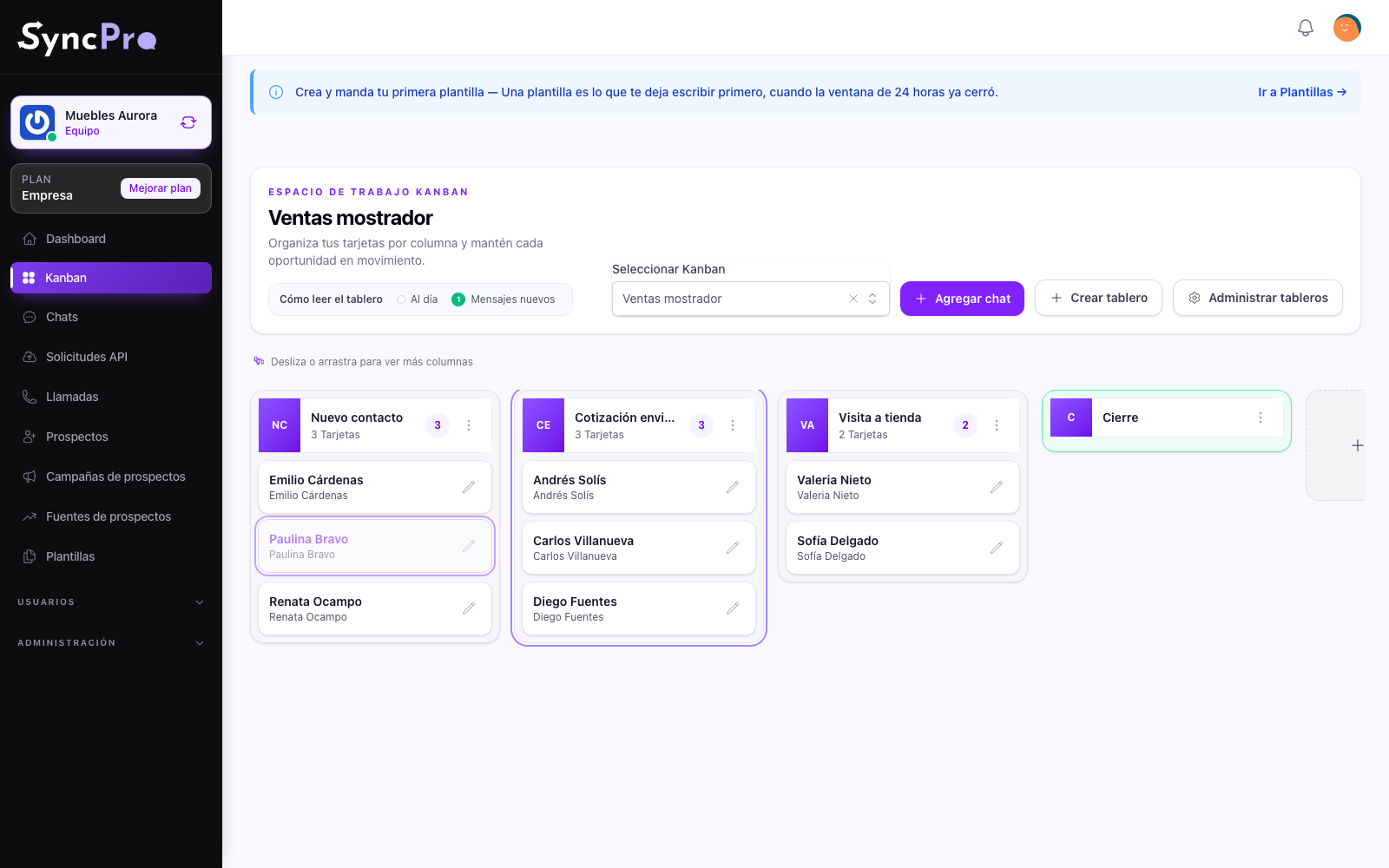Select Kanban in the sidebar
This screenshot has width=1389, height=868.
pos(111,278)
